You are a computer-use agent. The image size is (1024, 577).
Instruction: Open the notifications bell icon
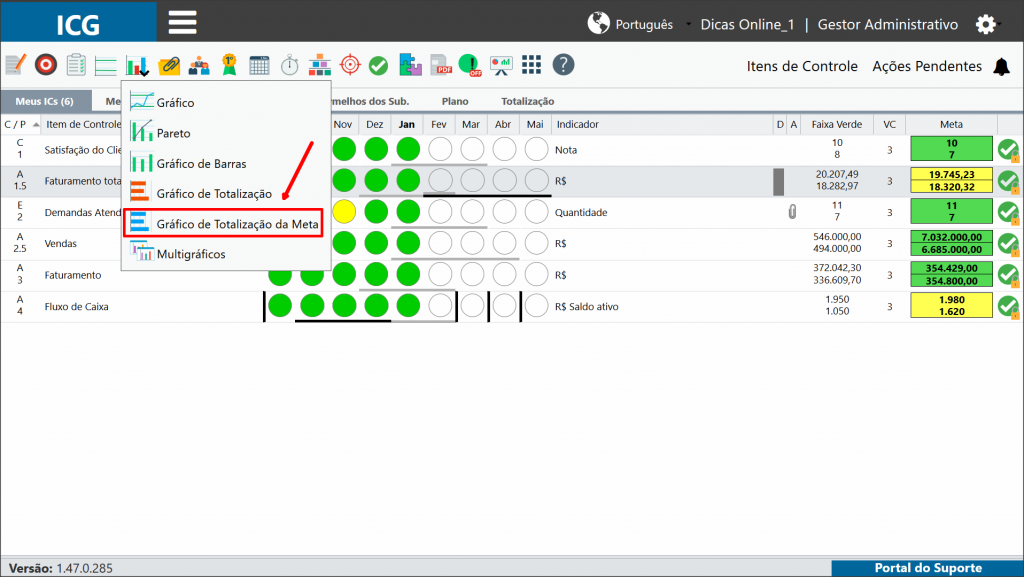tap(1001, 67)
